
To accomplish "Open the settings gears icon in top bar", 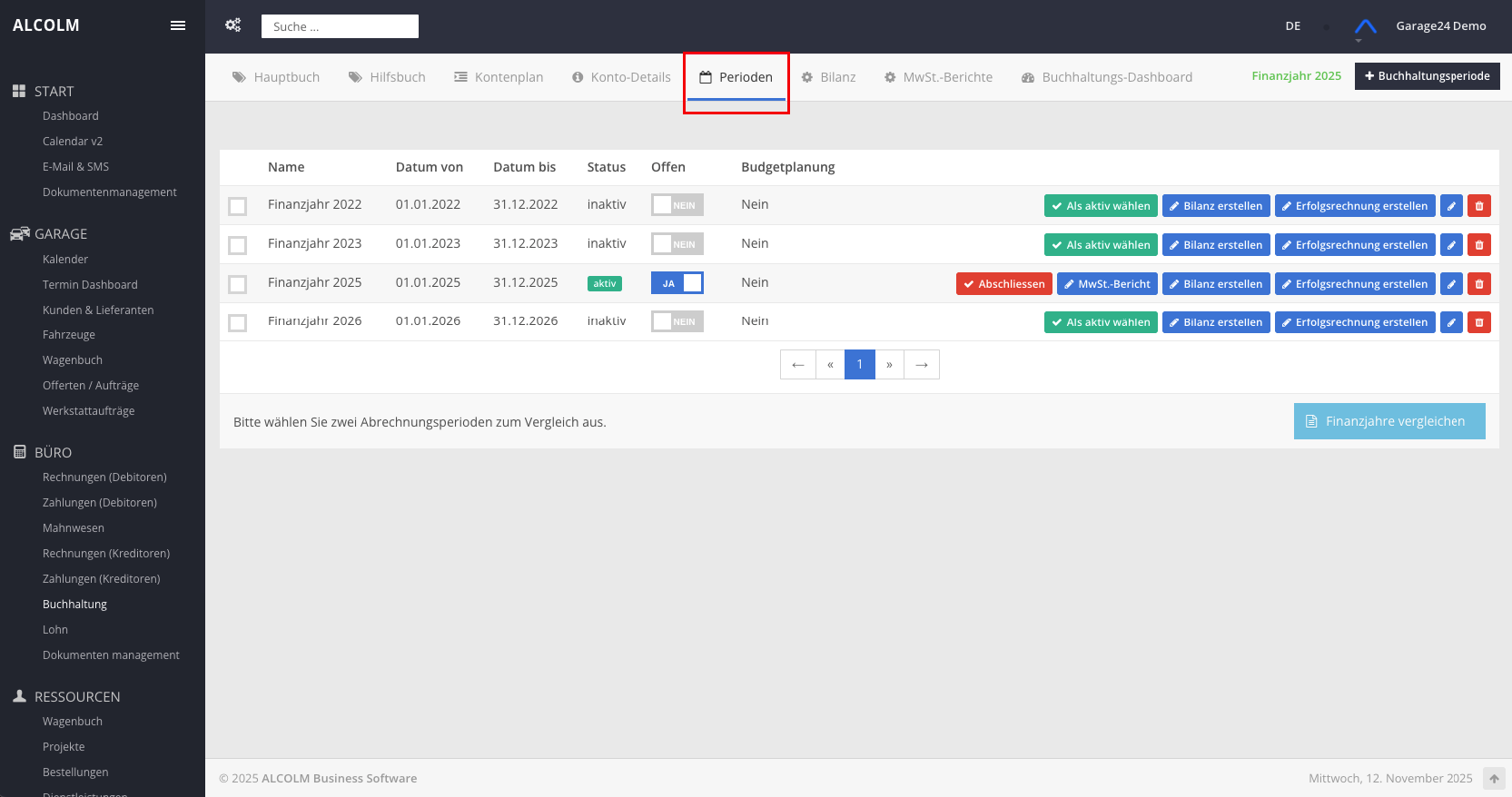I will 233,25.
